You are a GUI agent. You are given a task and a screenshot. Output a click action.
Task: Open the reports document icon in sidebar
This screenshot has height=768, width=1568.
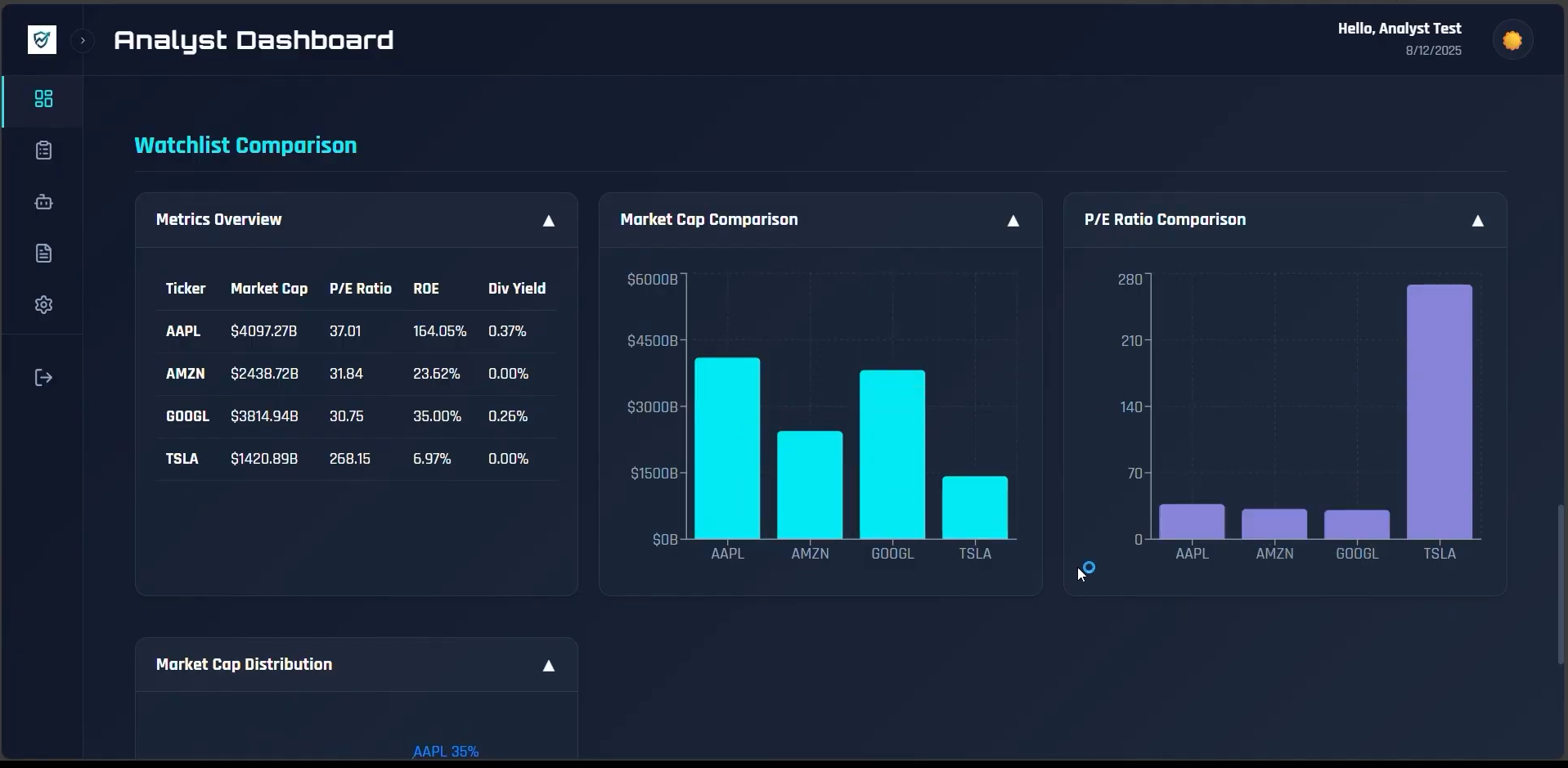tap(43, 254)
